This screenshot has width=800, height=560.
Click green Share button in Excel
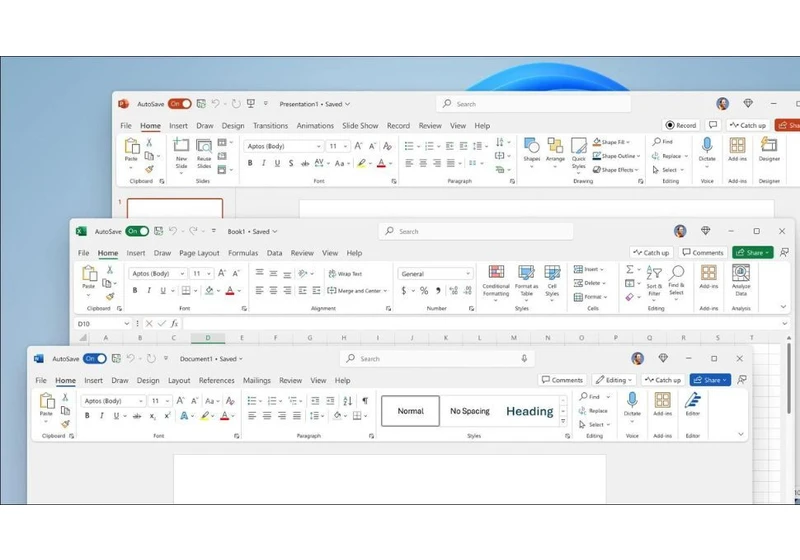(753, 252)
